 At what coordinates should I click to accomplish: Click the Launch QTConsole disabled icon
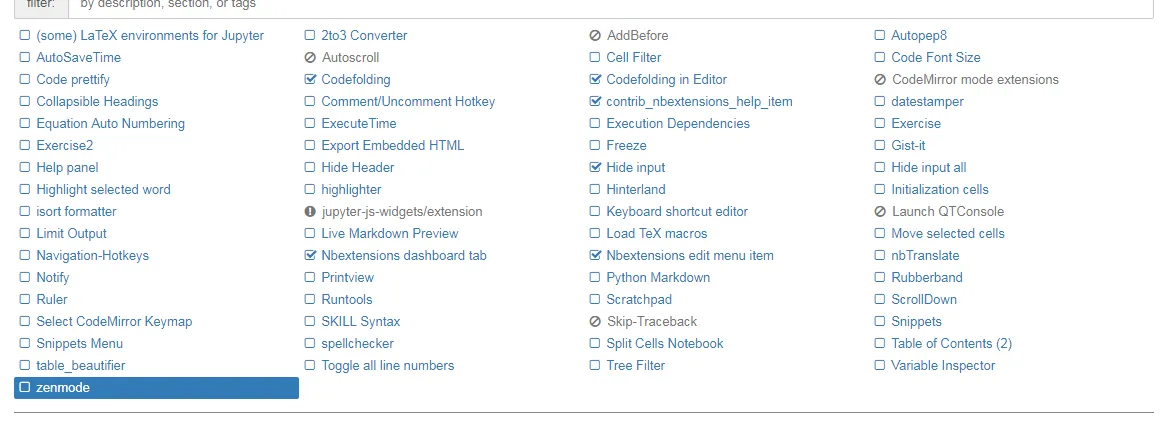[x=880, y=212]
